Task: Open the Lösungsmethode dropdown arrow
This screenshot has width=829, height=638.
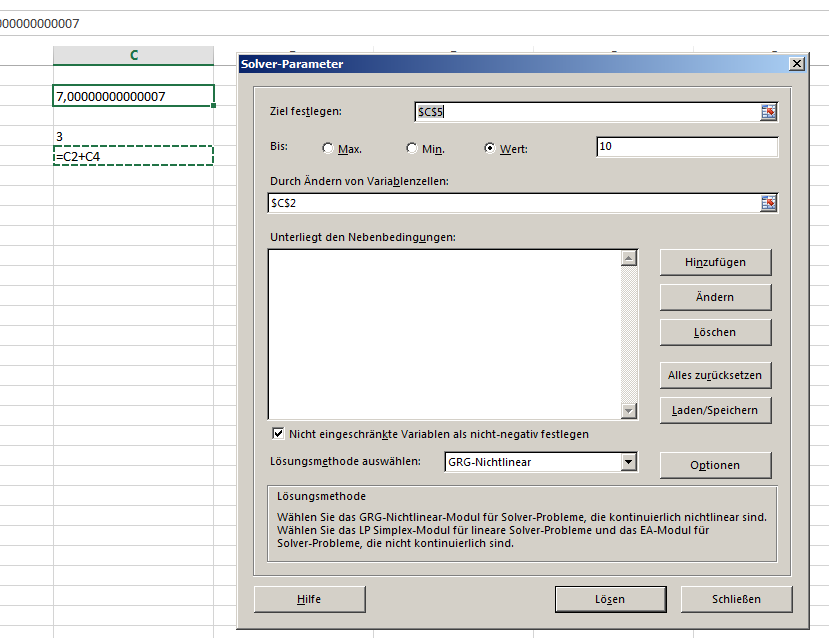Action: coord(628,462)
